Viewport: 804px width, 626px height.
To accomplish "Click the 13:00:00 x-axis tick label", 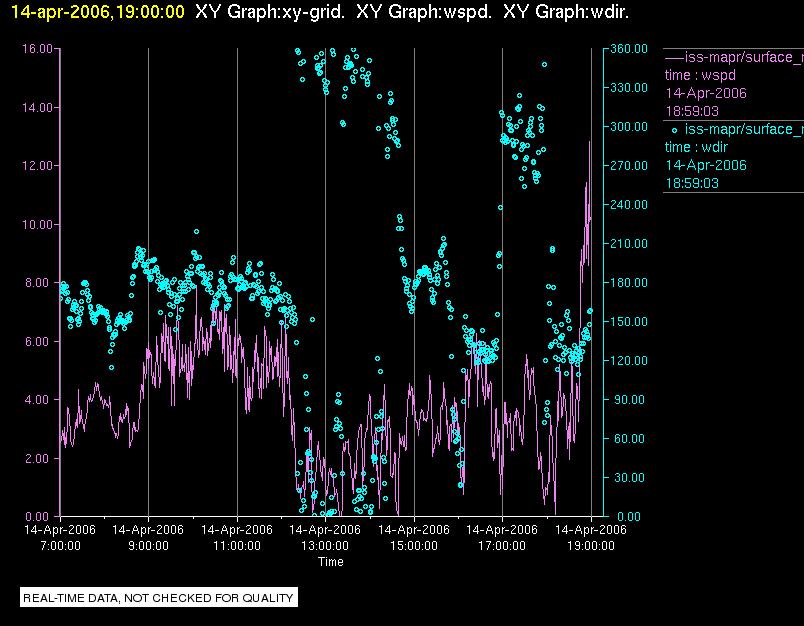I will click(325, 546).
